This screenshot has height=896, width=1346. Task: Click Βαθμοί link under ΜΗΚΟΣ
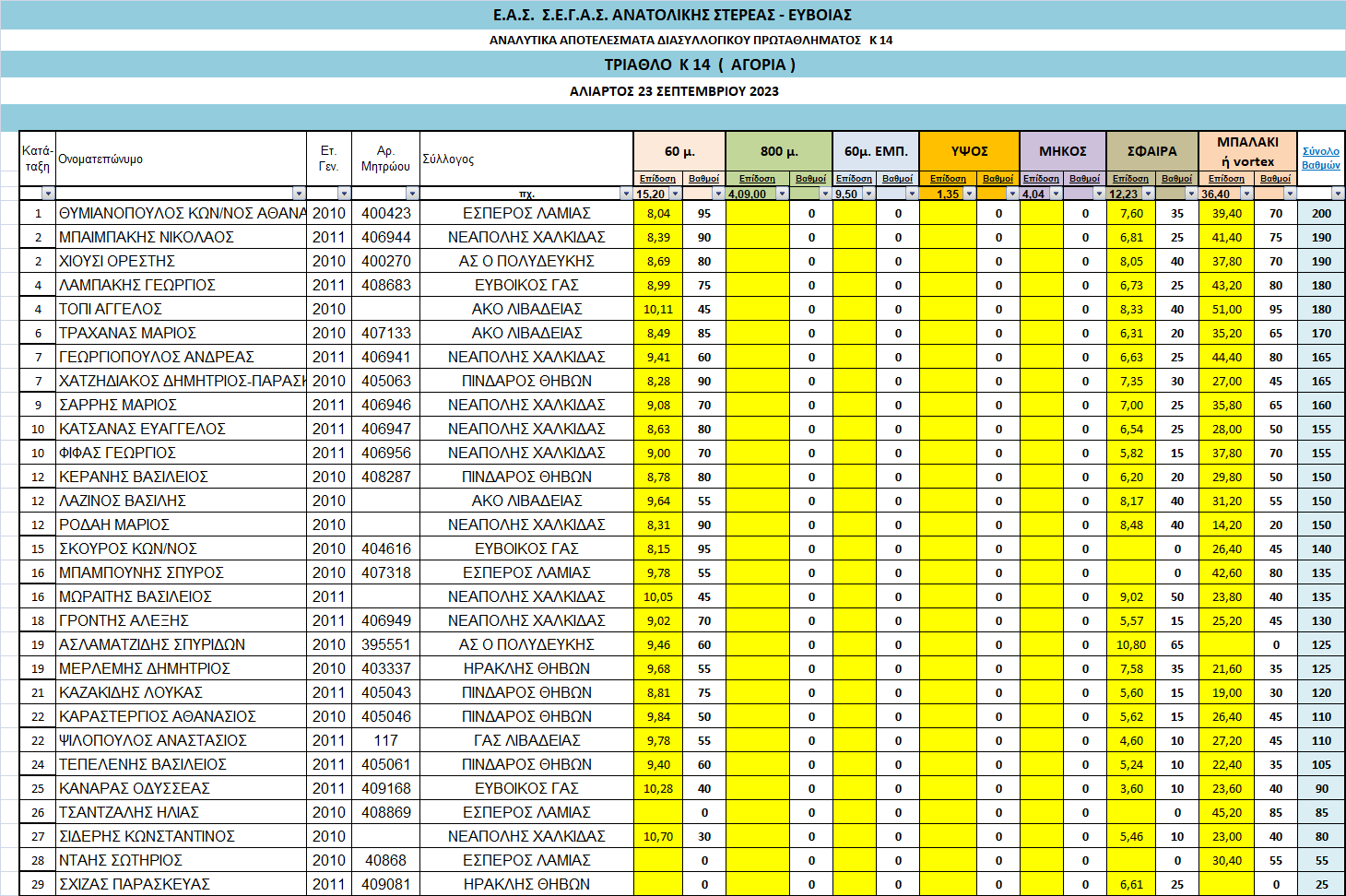point(1085,179)
